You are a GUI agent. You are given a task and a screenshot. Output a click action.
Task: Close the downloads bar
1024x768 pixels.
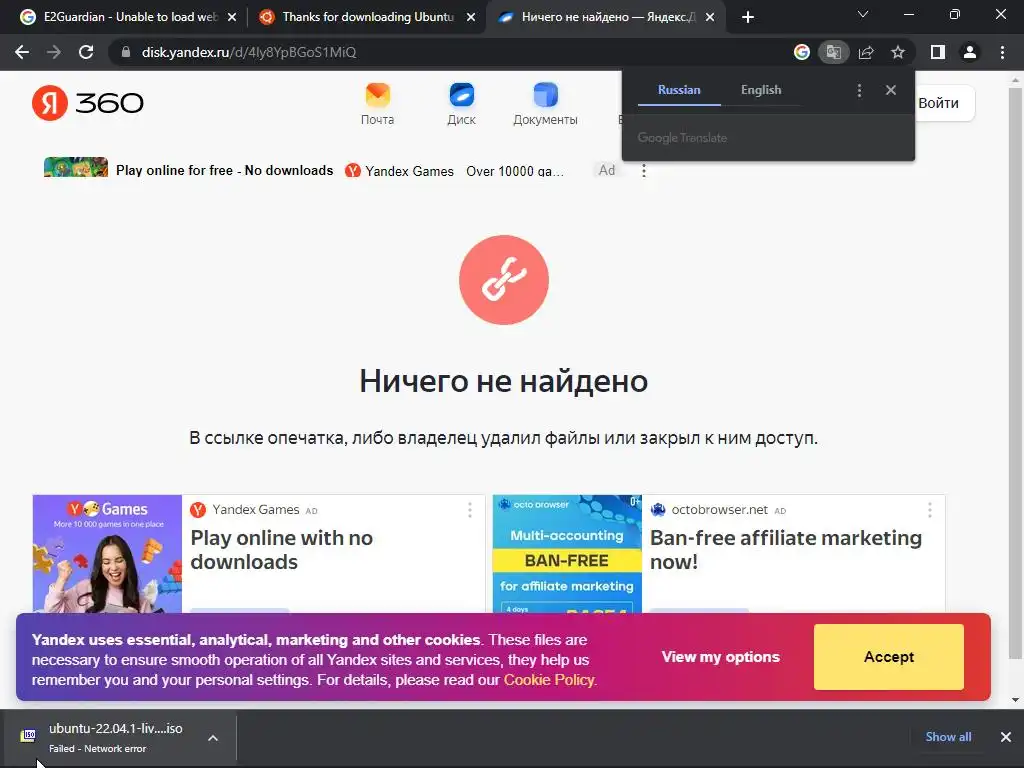coord(1006,737)
